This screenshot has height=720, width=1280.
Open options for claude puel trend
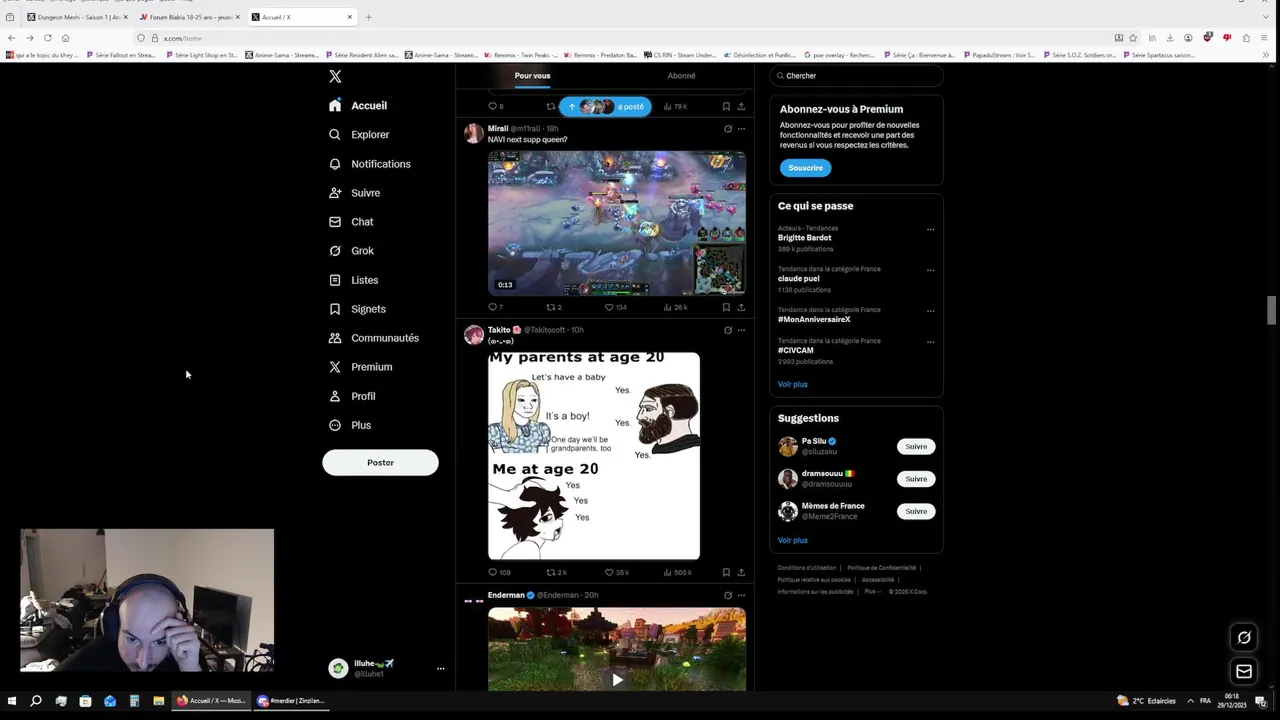[930, 270]
